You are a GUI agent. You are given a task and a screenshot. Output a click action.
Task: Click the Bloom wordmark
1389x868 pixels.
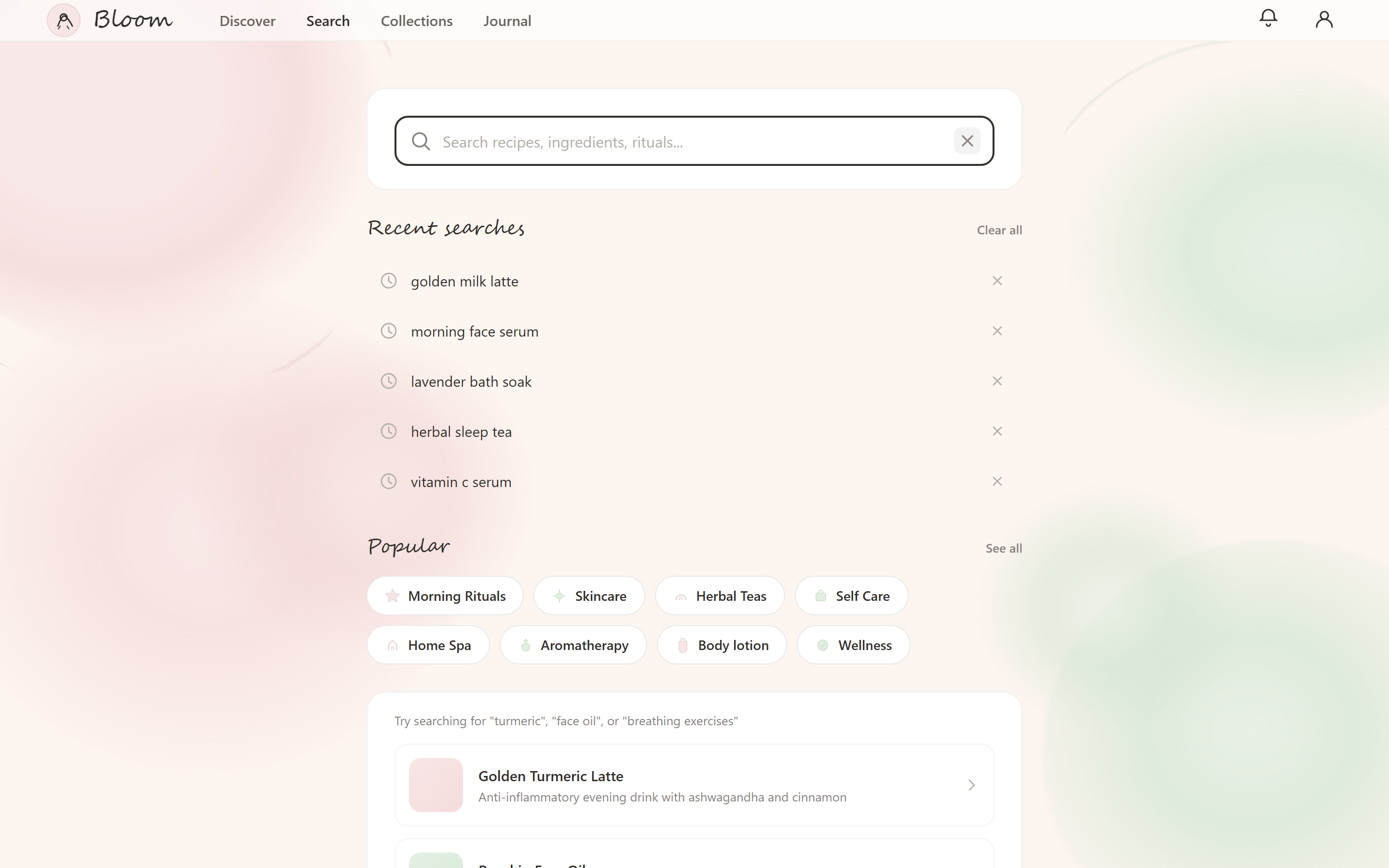(x=133, y=19)
